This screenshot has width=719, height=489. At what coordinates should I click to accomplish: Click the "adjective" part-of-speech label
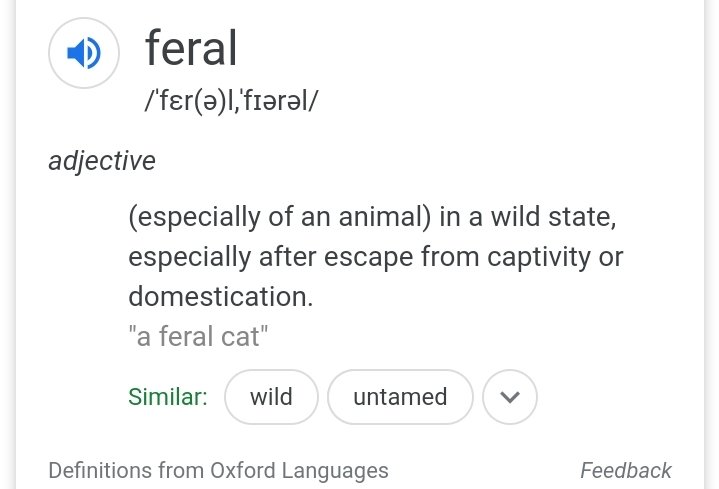tap(102, 160)
